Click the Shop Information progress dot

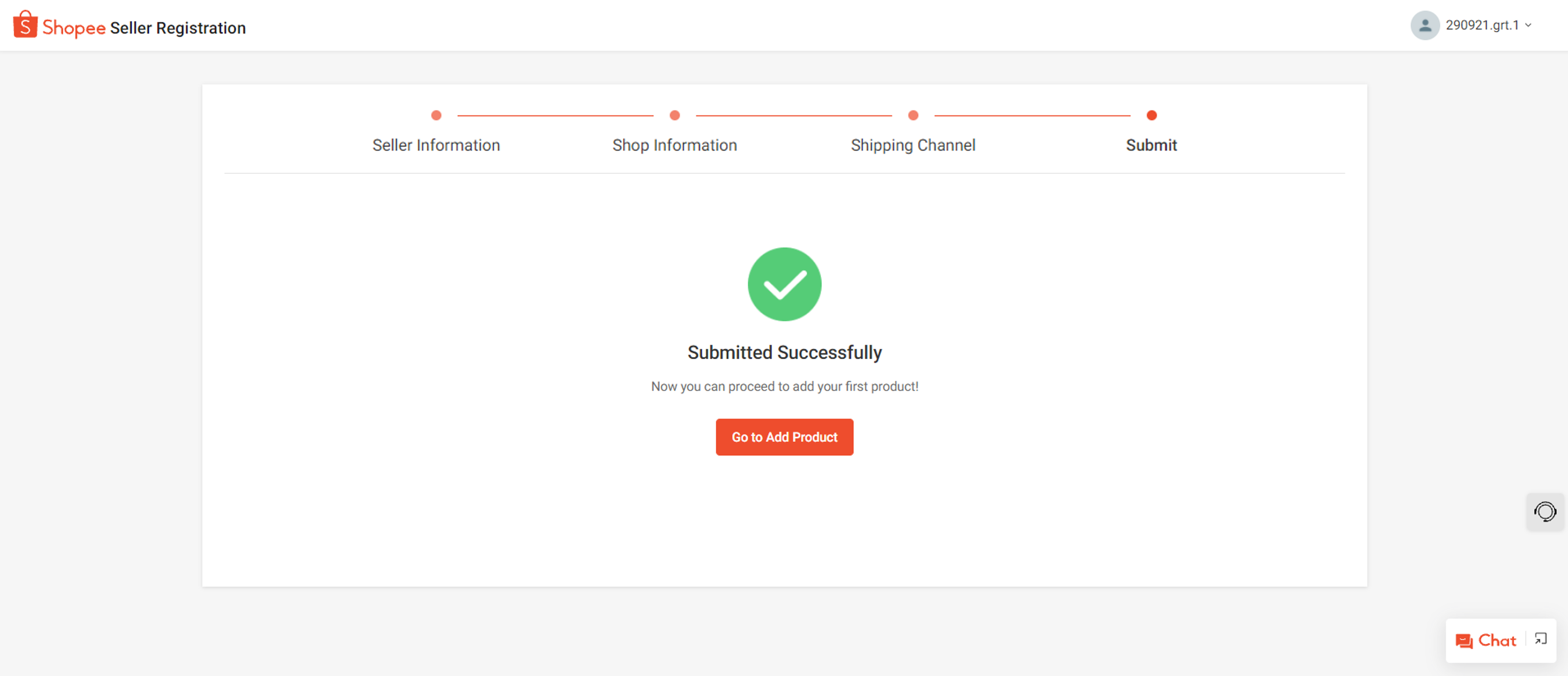[674, 115]
